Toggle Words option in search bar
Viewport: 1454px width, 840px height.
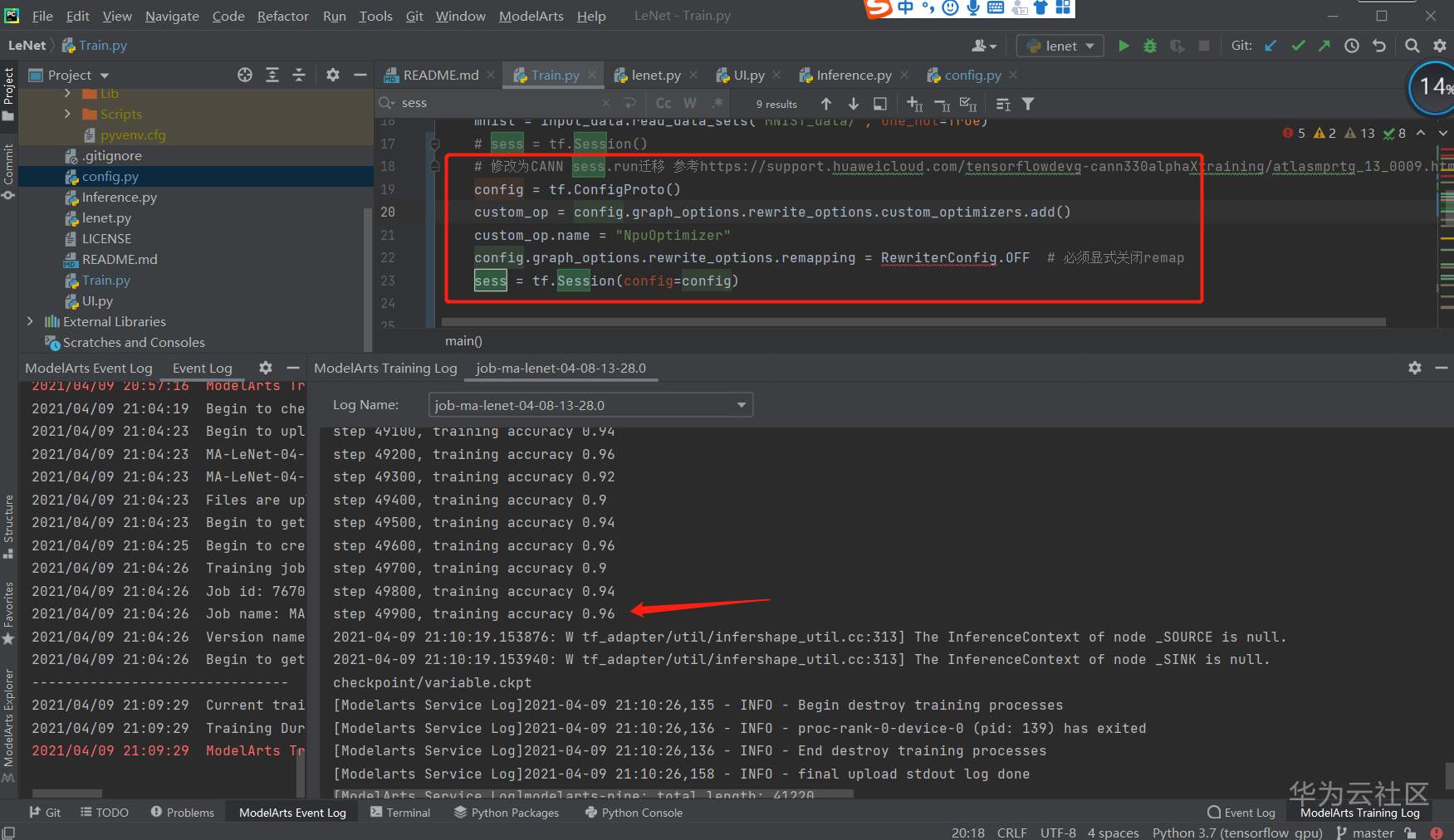[690, 103]
